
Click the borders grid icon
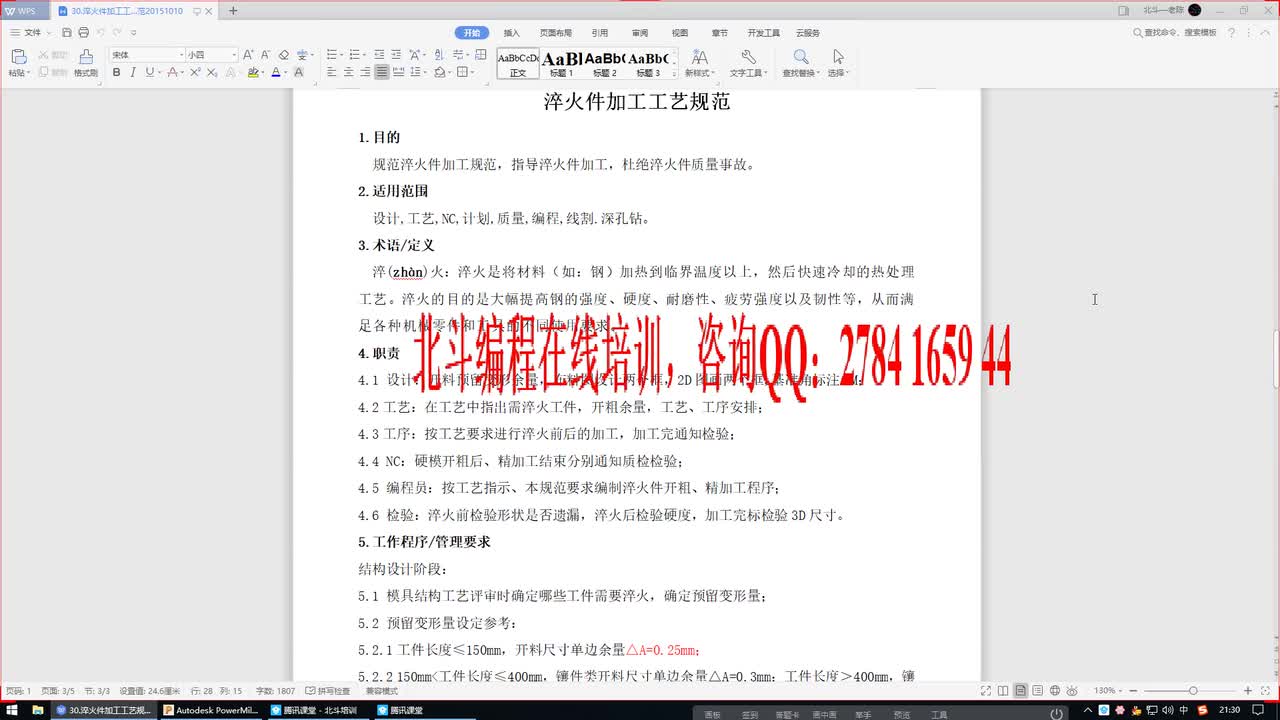pos(462,72)
